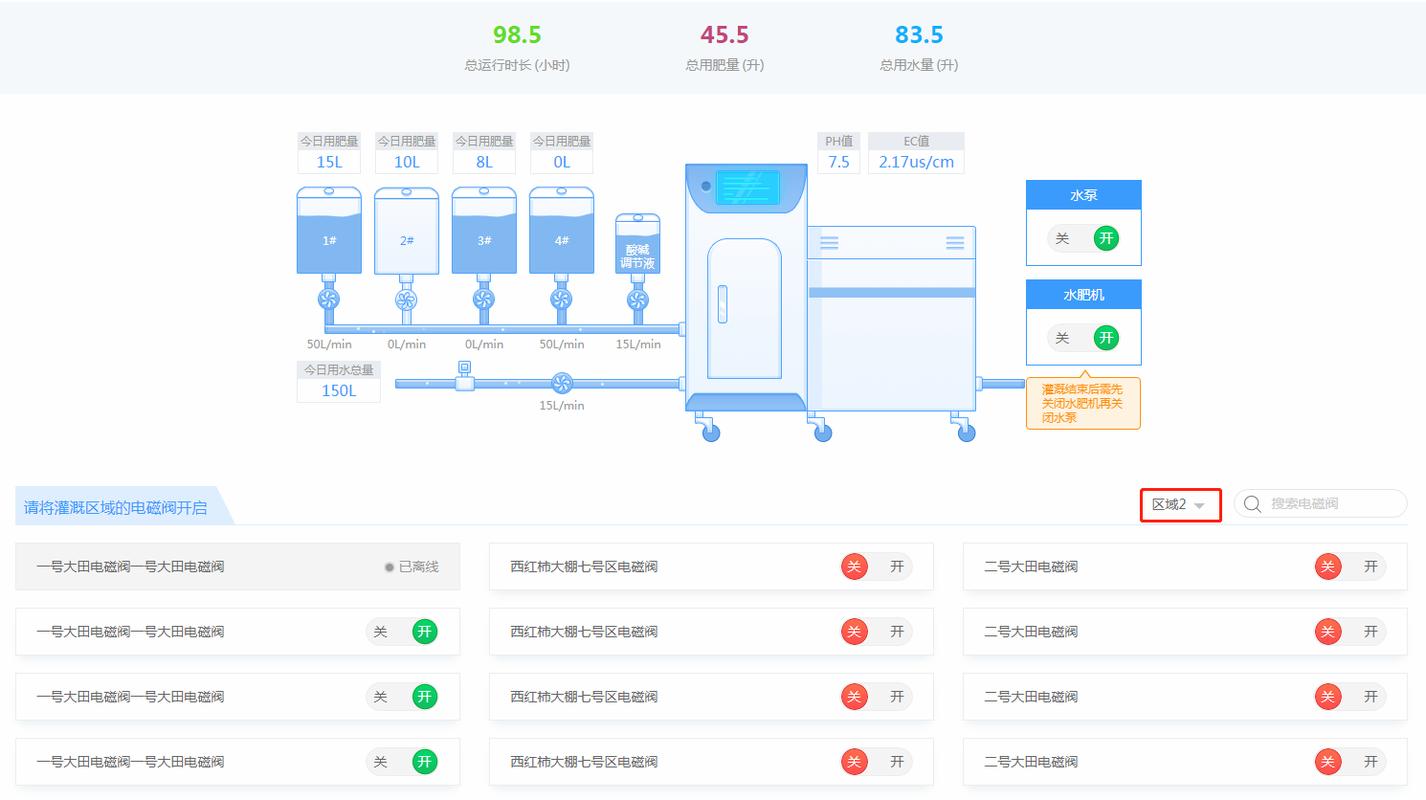The height and width of the screenshot is (800, 1426).
Task: Click total water value 83.5
Action: tap(919, 35)
